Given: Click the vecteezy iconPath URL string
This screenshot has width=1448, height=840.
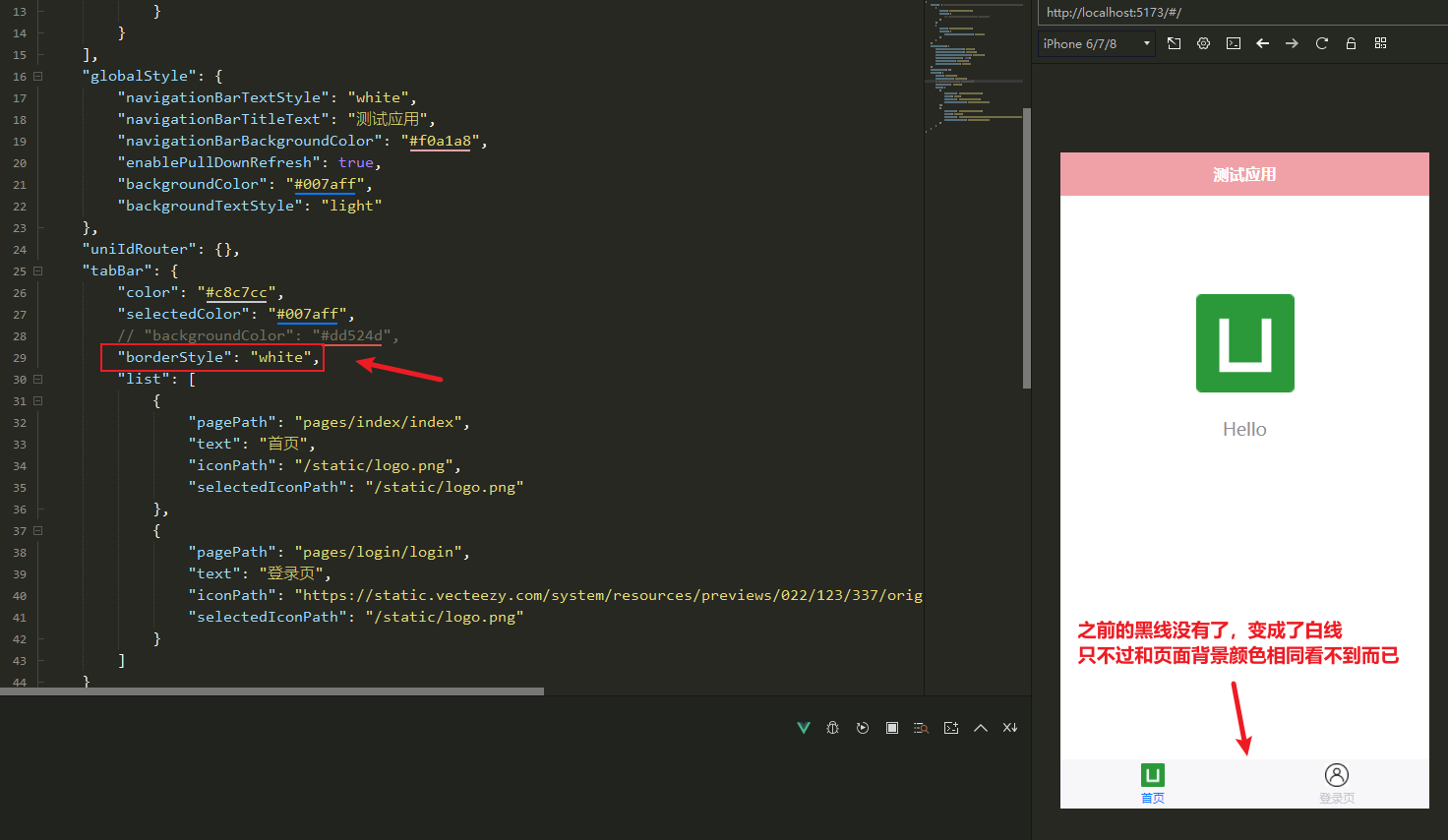Looking at the screenshot, I should tap(609, 595).
